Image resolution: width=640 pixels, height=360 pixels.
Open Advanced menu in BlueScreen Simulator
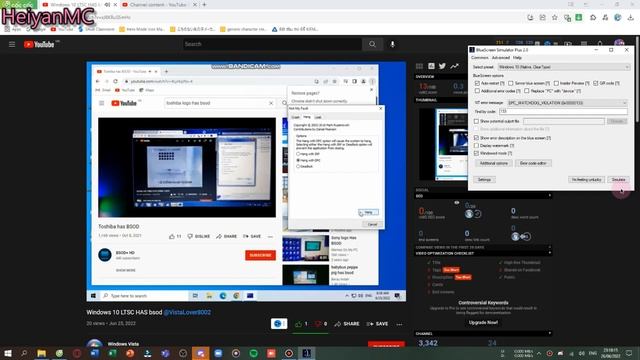(500, 58)
